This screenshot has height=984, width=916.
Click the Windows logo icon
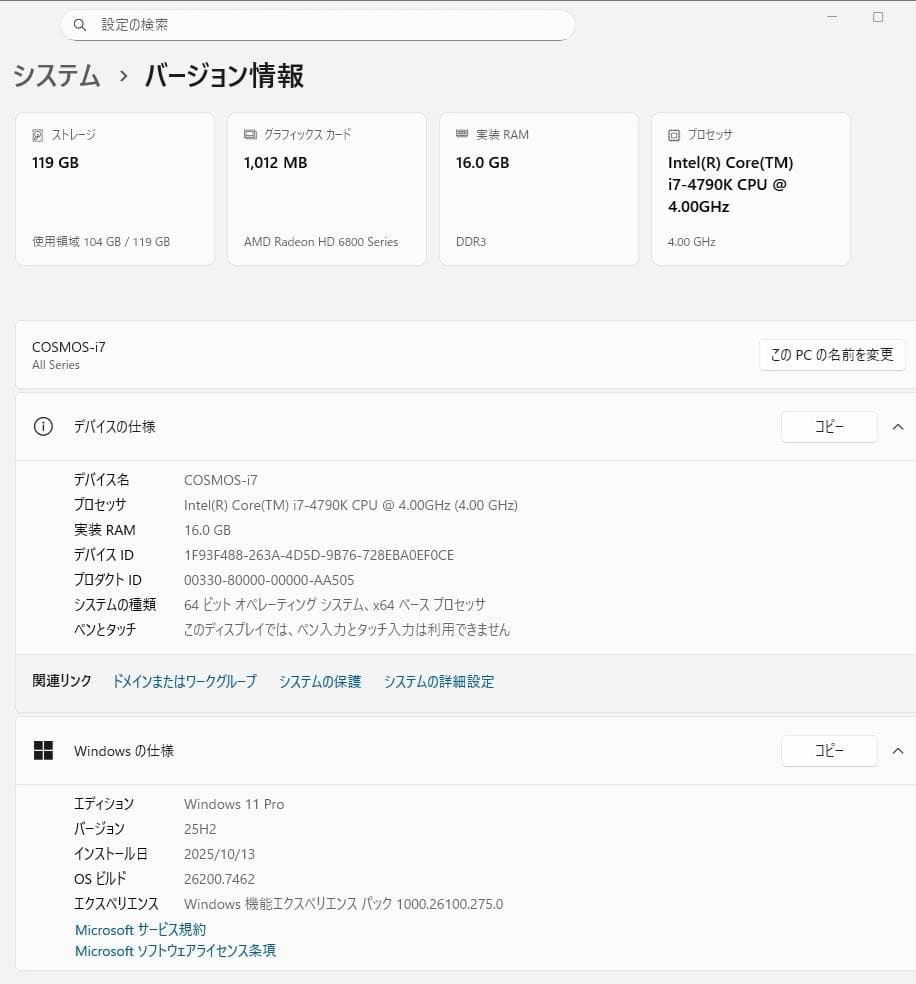point(43,751)
